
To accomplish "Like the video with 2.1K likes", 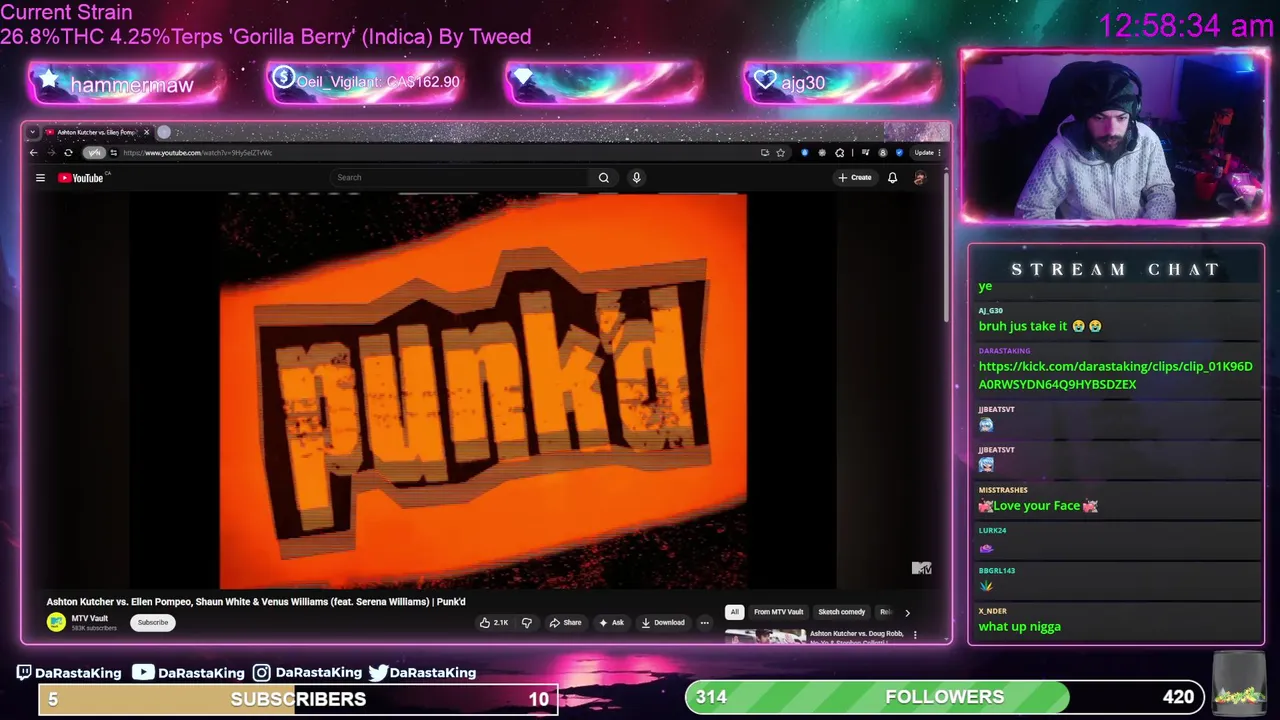I will 494,622.
